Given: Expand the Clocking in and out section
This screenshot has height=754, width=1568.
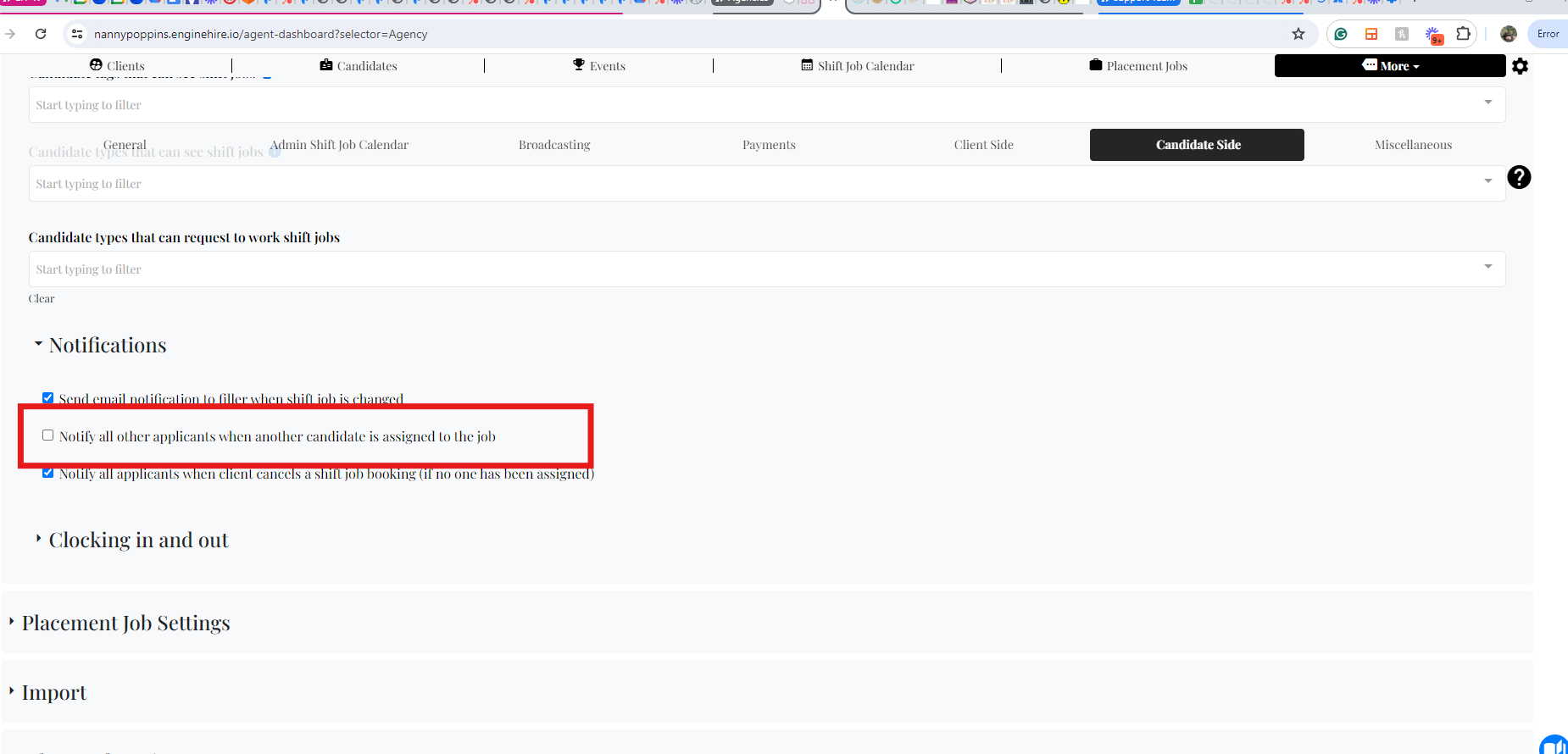Looking at the screenshot, I should [138, 541].
